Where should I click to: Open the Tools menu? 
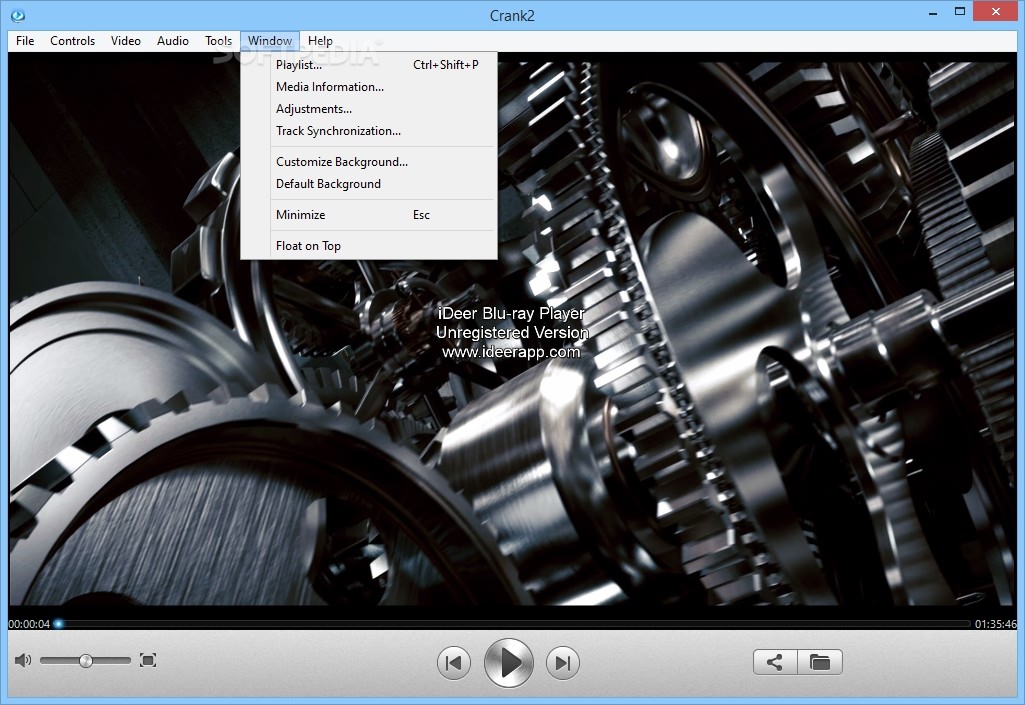pyautogui.click(x=218, y=41)
